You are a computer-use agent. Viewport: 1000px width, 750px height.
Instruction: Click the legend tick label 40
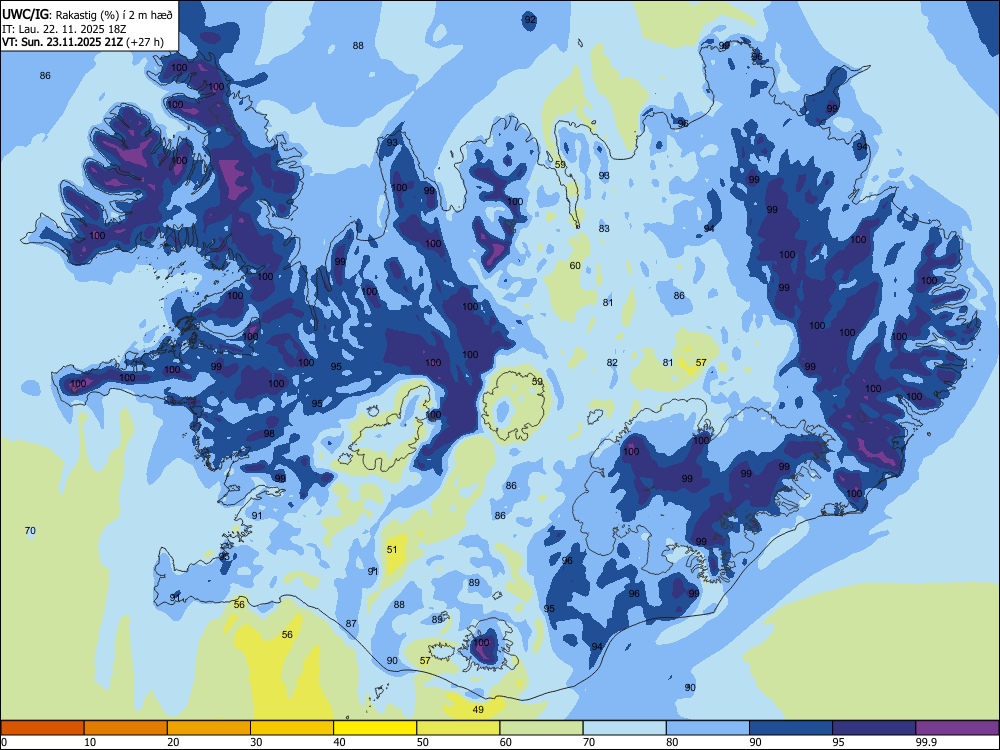(339, 742)
